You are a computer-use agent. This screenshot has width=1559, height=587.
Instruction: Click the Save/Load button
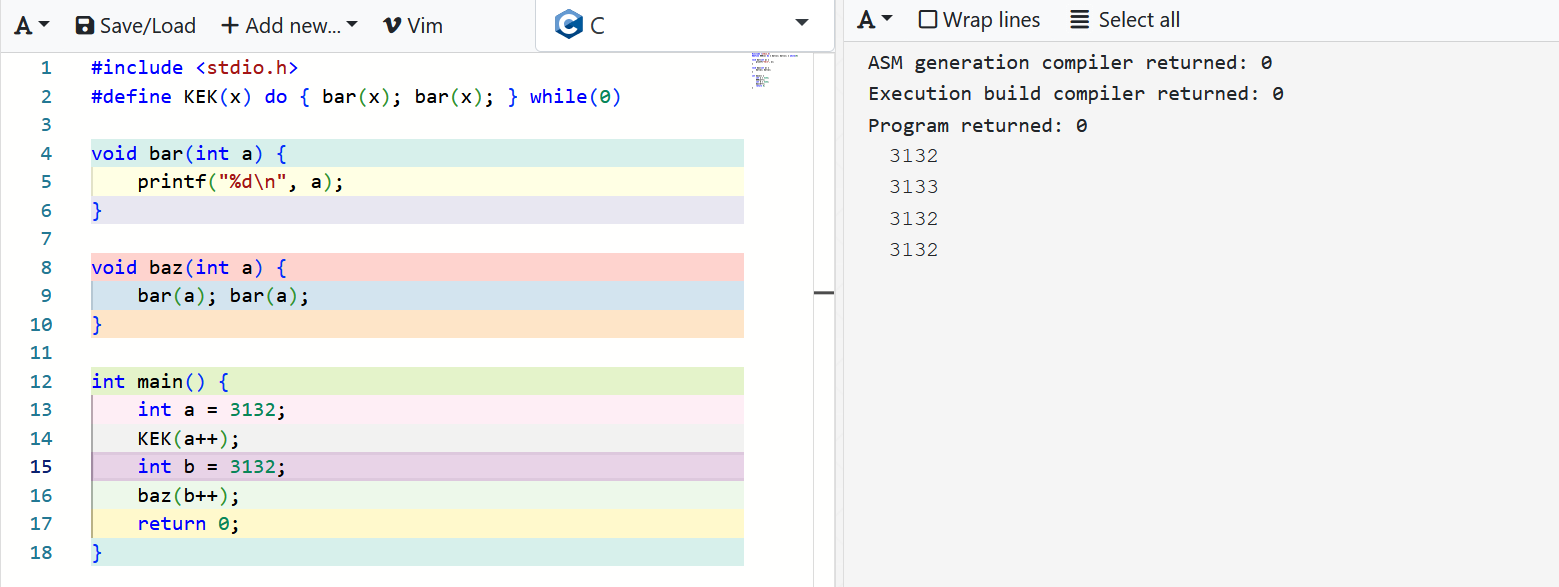pyautogui.click(x=136, y=25)
